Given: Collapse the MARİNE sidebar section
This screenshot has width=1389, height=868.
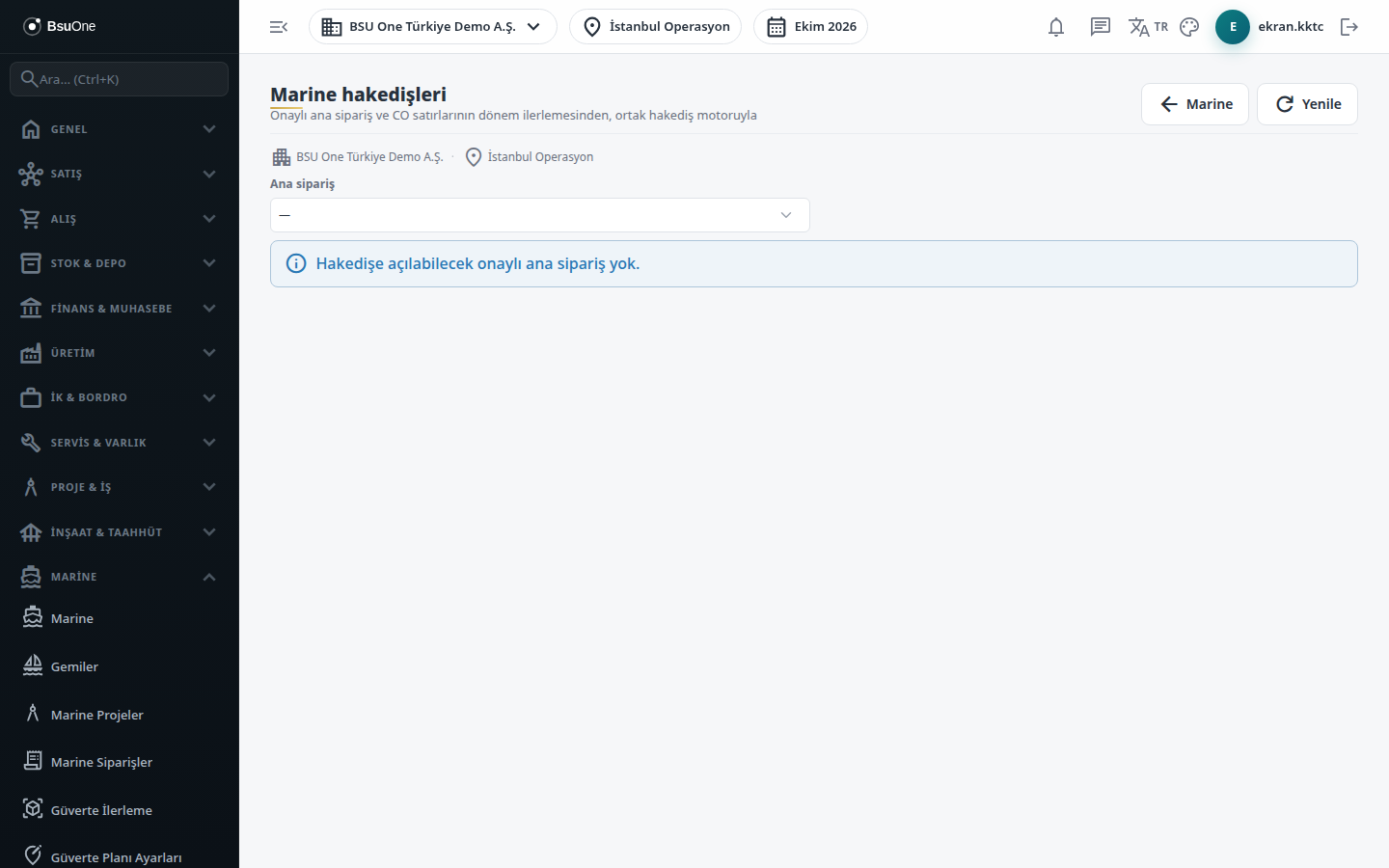Looking at the screenshot, I should click(x=120, y=577).
